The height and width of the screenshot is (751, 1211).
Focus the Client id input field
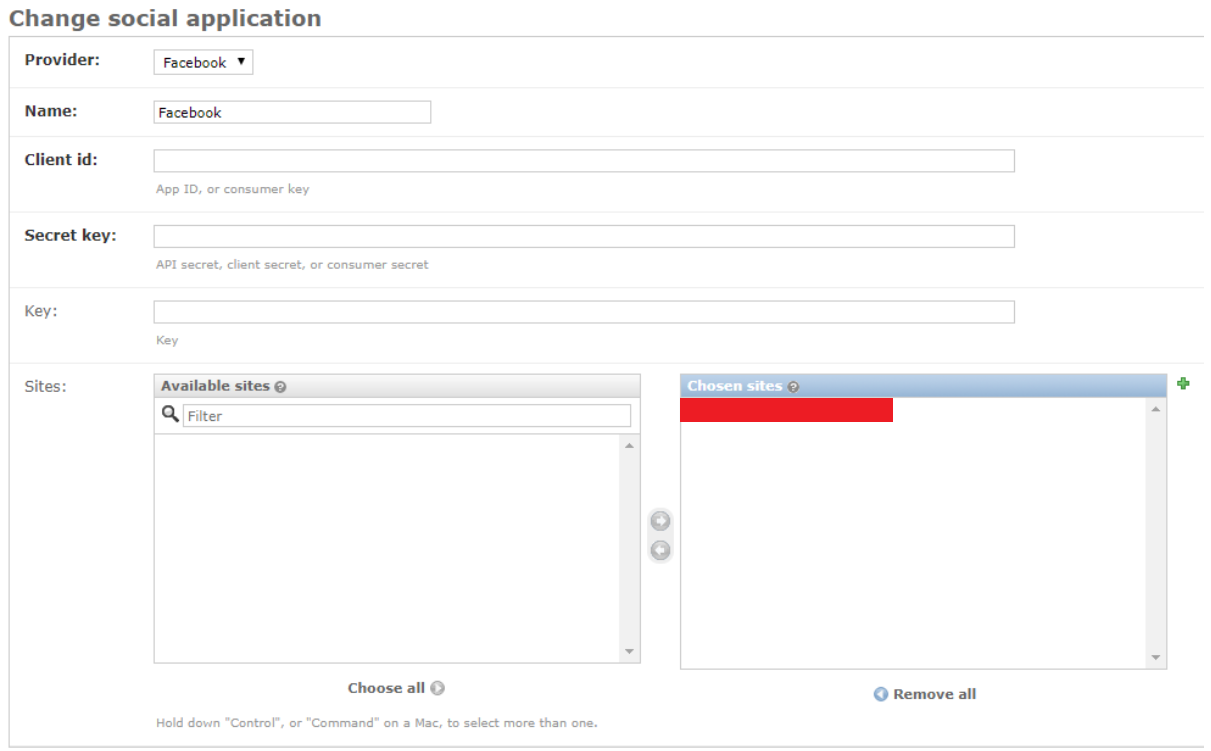click(x=584, y=161)
